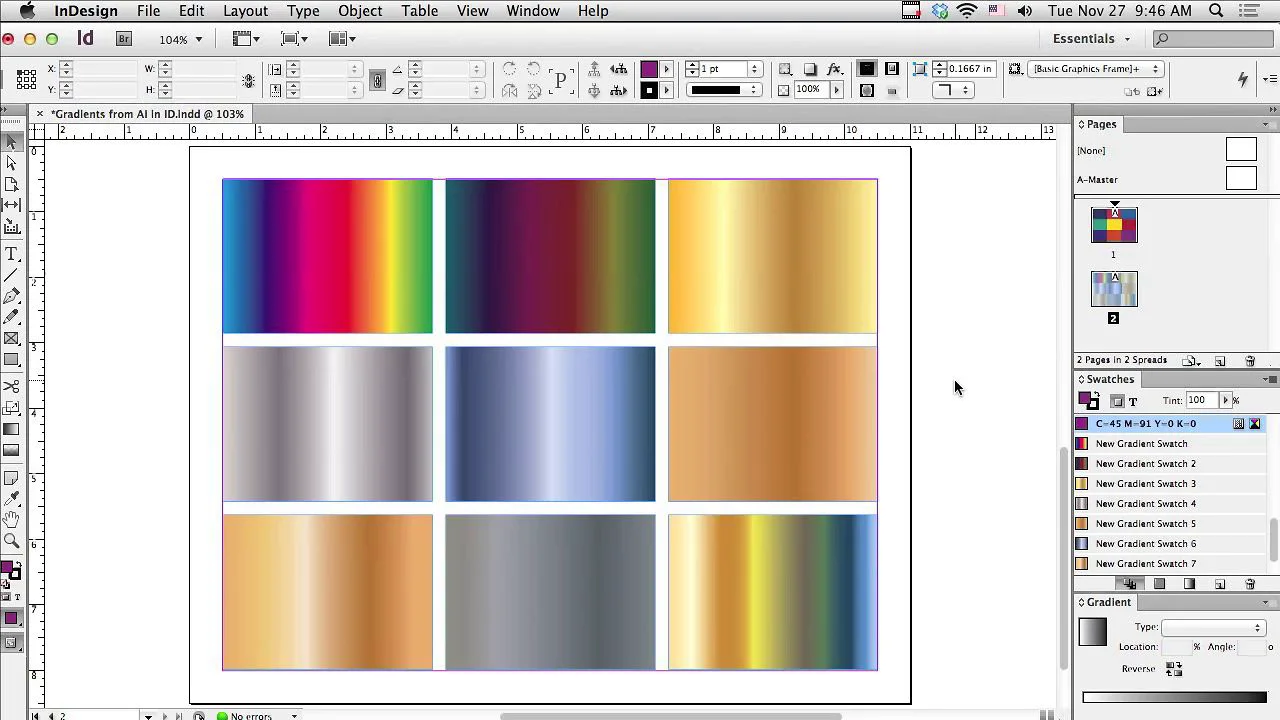The height and width of the screenshot is (720, 1280).
Task: Open the gradient Type dropdown
Action: tap(1213, 627)
